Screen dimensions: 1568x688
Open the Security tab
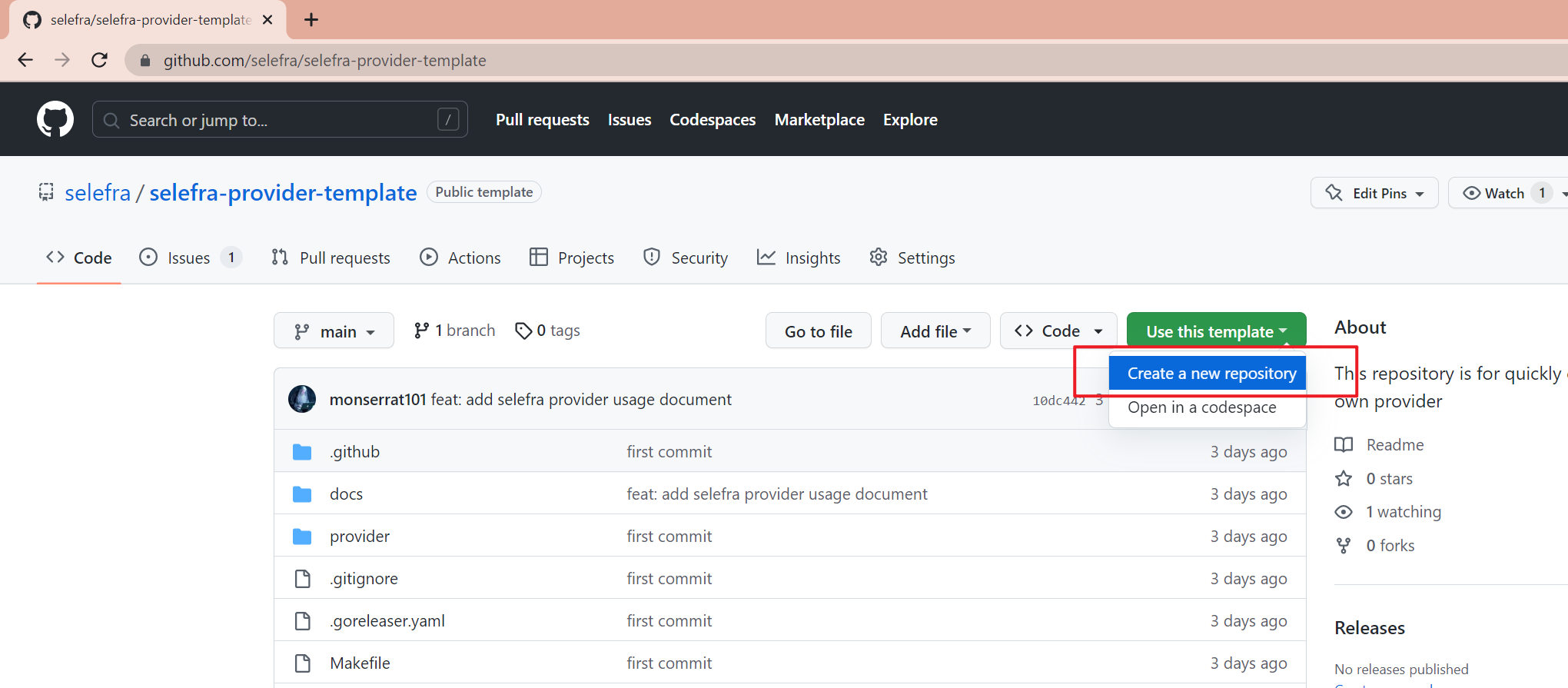click(x=686, y=258)
